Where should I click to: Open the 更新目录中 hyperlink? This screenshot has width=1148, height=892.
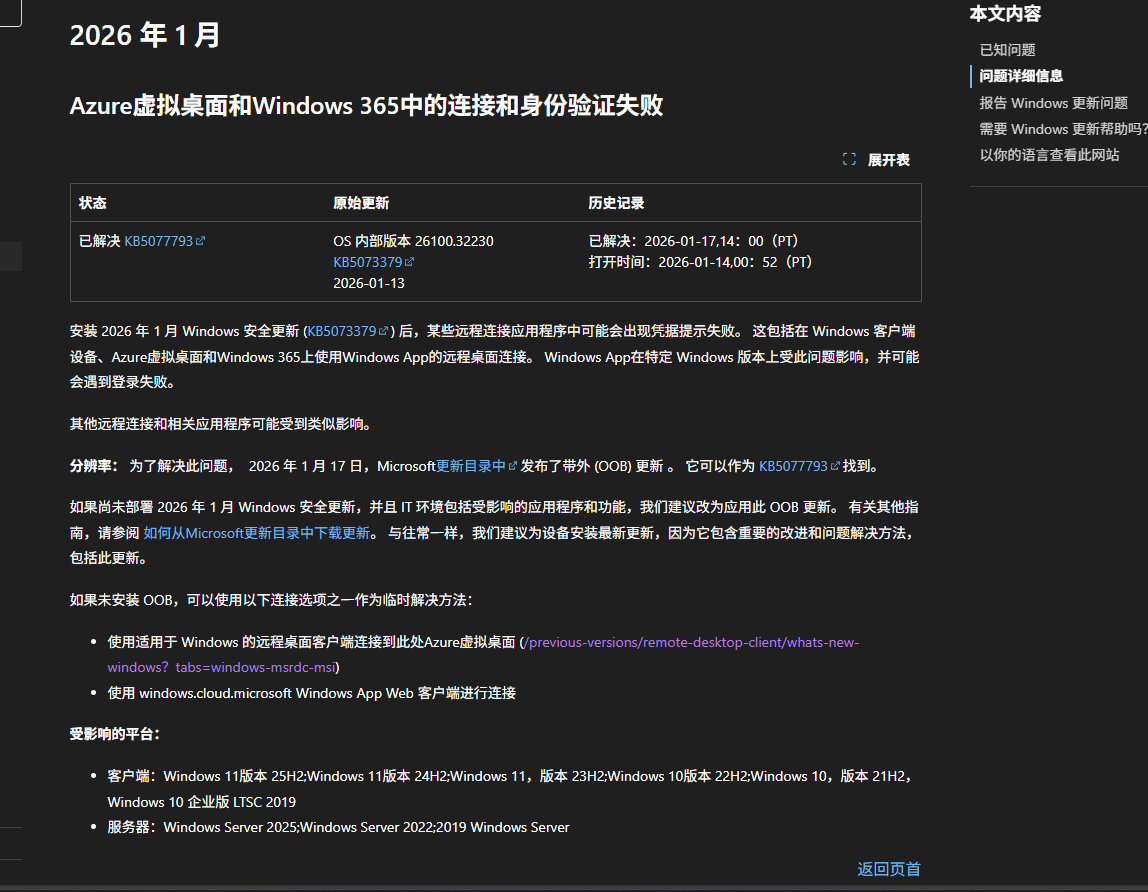click(x=471, y=465)
